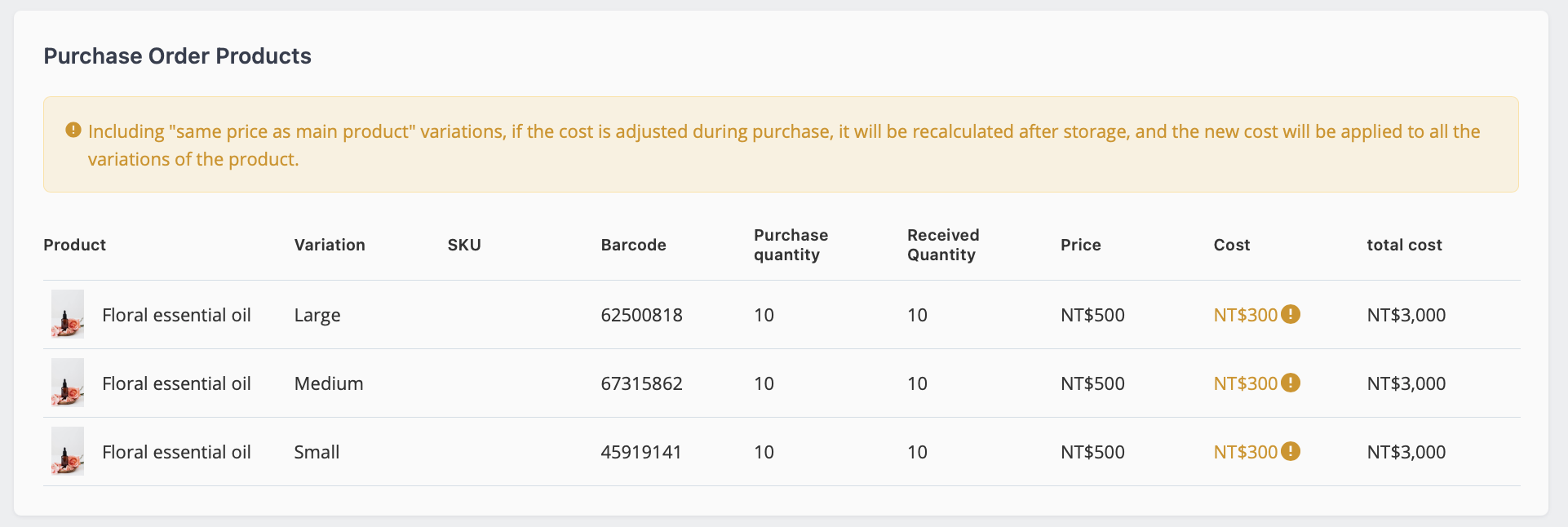The height and width of the screenshot is (527, 1568).
Task: Select barcode 62500818
Action: pyautogui.click(x=641, y=315)
